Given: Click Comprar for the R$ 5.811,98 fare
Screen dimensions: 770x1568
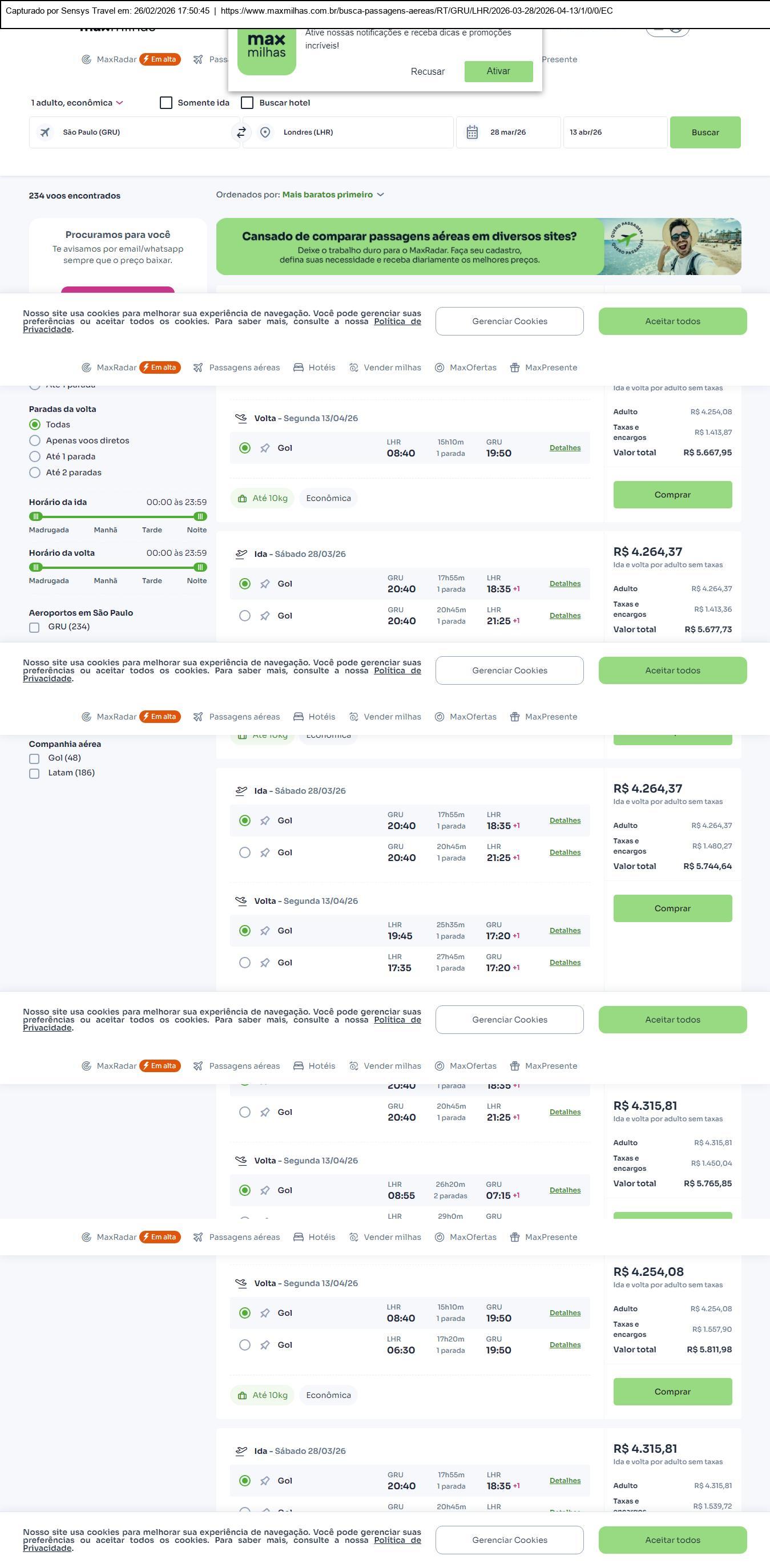Looking at the screenshot, I should pyautogui.click(x=672, y=1392).
